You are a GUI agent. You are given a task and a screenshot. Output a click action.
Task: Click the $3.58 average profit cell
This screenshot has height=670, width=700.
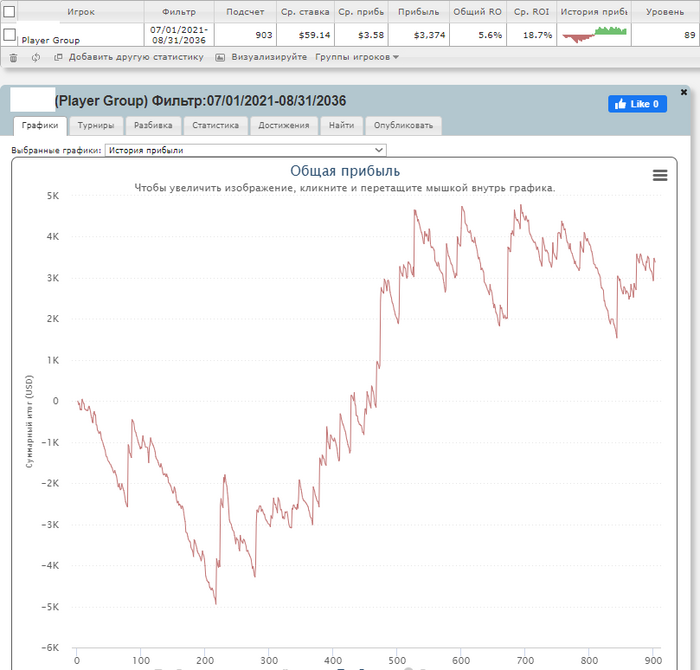pos(361,35)
